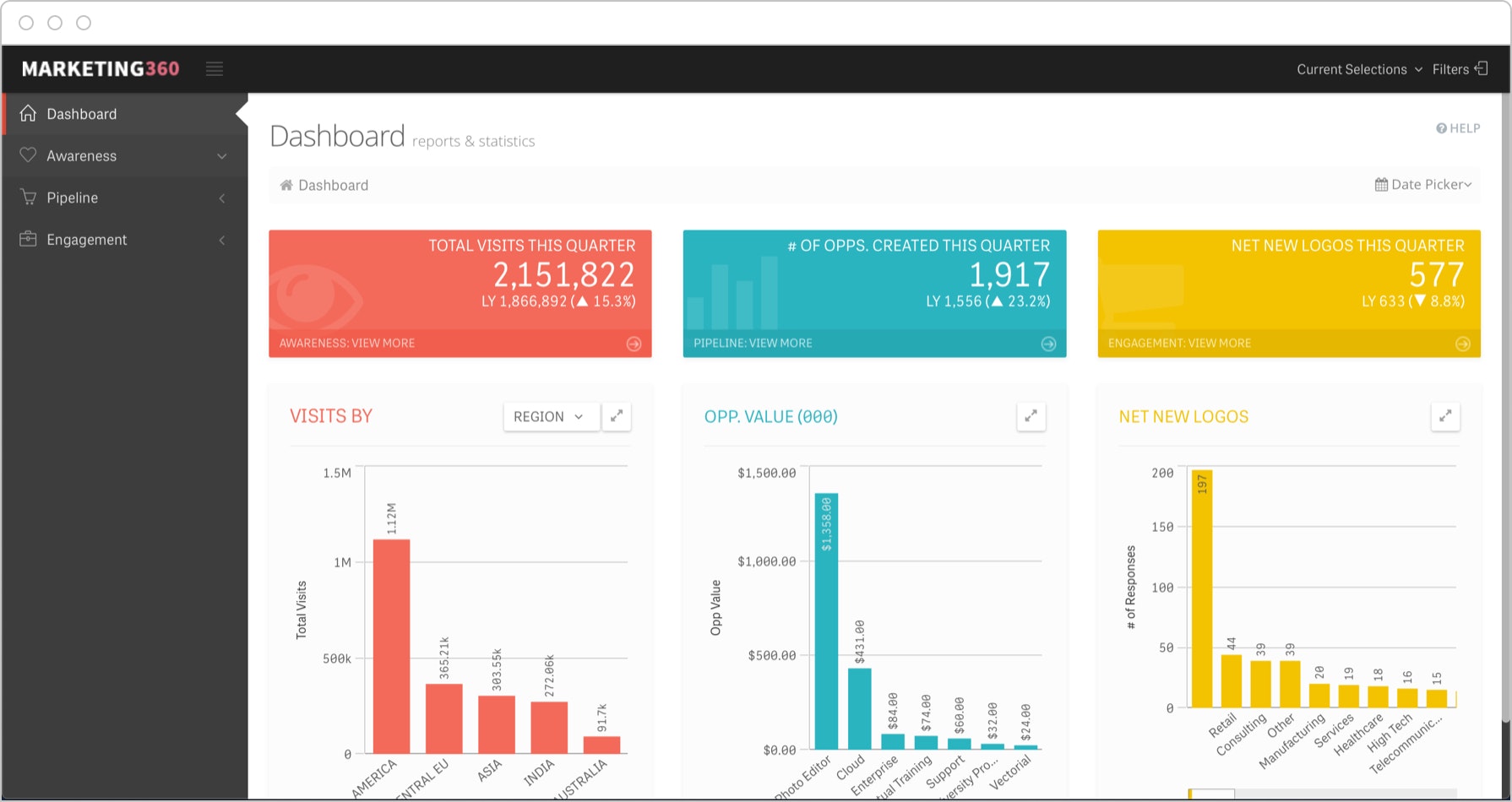Click the Retail bar labeled 197

click(1202, 588)
